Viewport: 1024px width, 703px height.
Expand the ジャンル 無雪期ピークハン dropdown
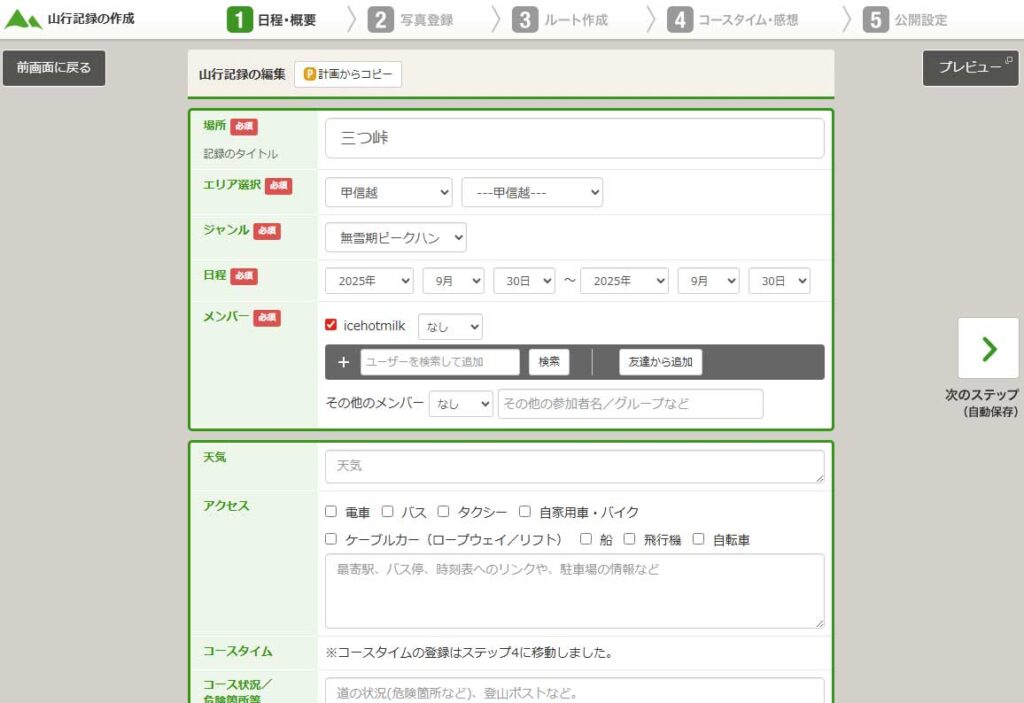(395, 238)
